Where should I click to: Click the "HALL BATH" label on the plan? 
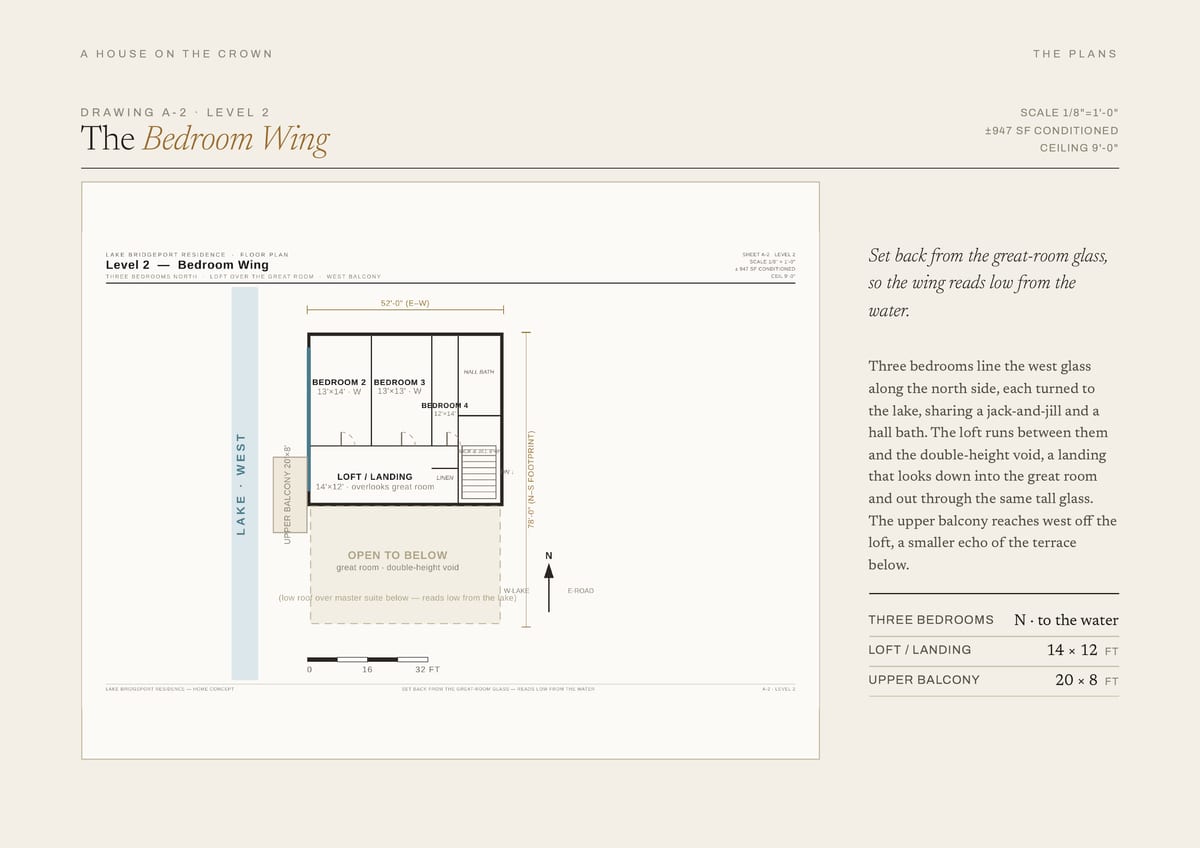pyautogui.click(x=479, y=372)
